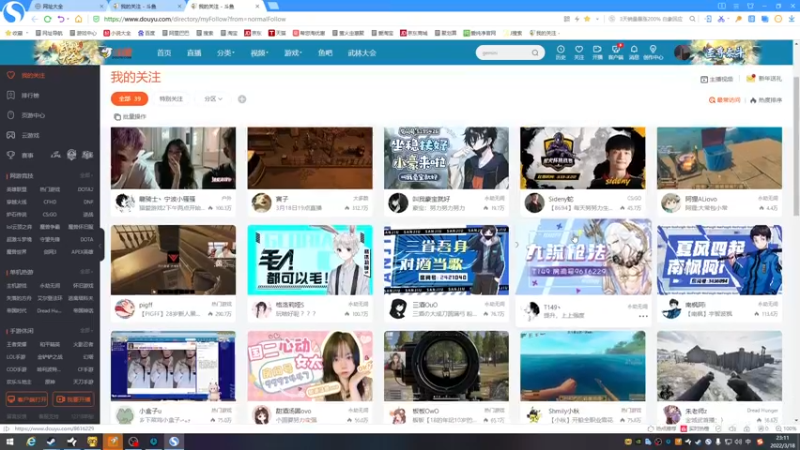This screenshot has height=450, width=800.
Task: Sort by 最常访问
Action: pos(724,100)
